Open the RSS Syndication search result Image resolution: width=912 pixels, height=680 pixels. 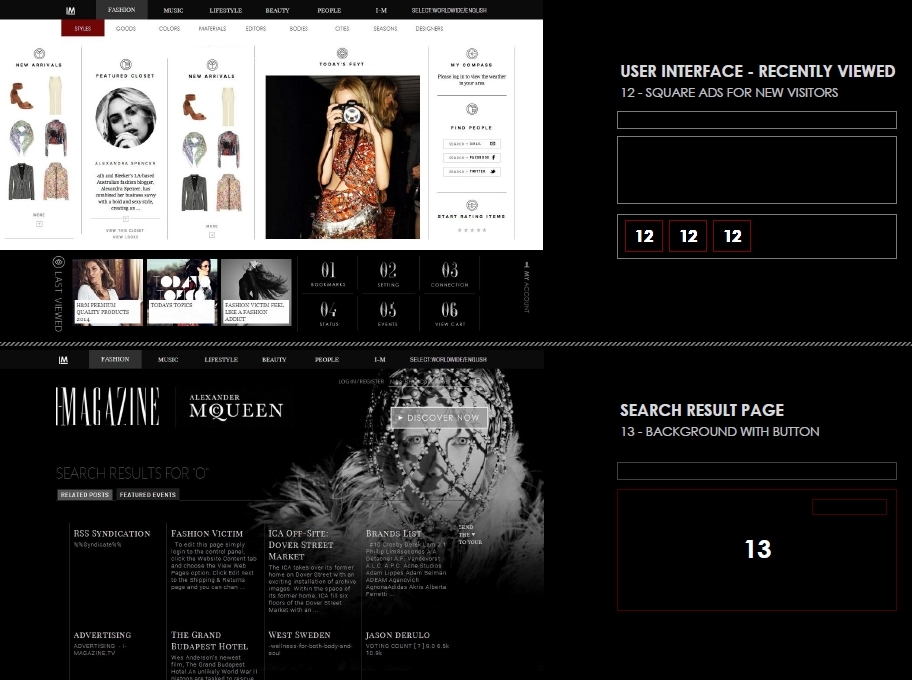click(x=112, y=533)
